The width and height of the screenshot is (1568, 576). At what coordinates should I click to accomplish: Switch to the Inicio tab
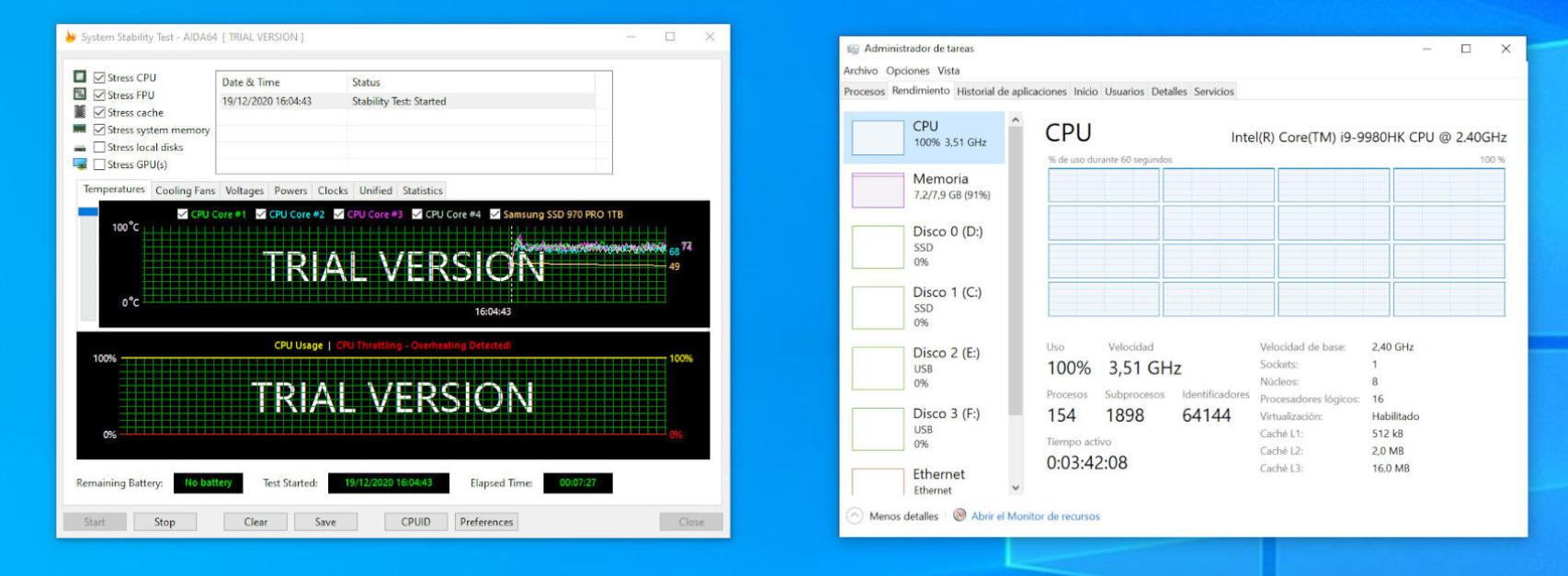1085,91
